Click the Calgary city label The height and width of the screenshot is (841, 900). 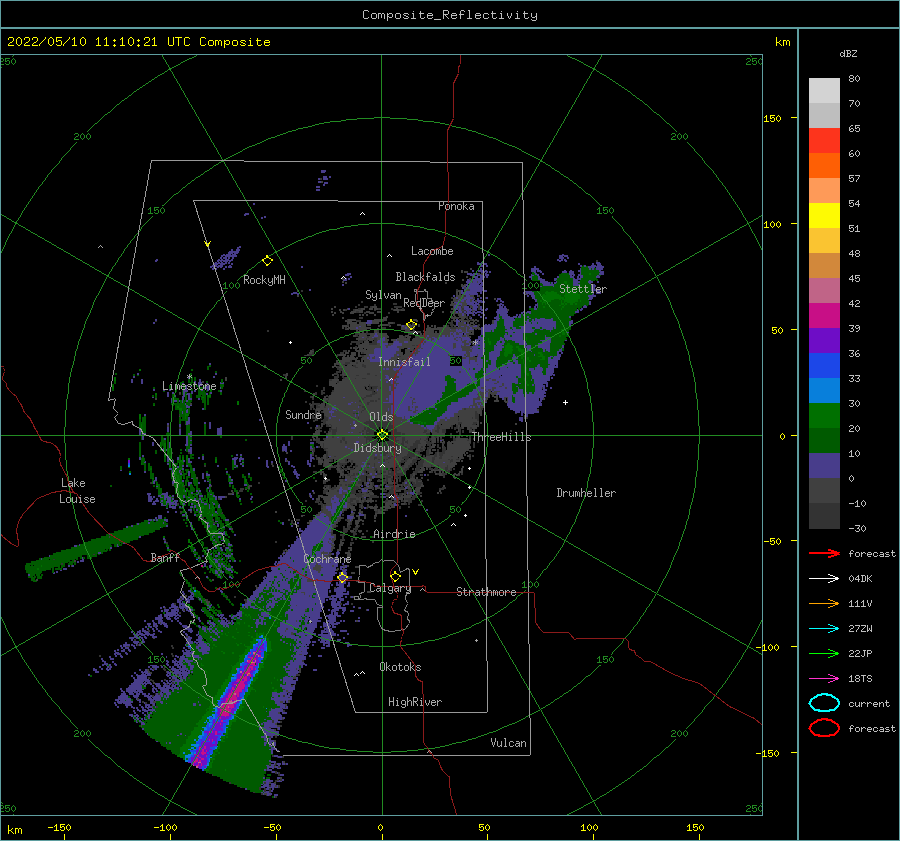click(390, 588)
